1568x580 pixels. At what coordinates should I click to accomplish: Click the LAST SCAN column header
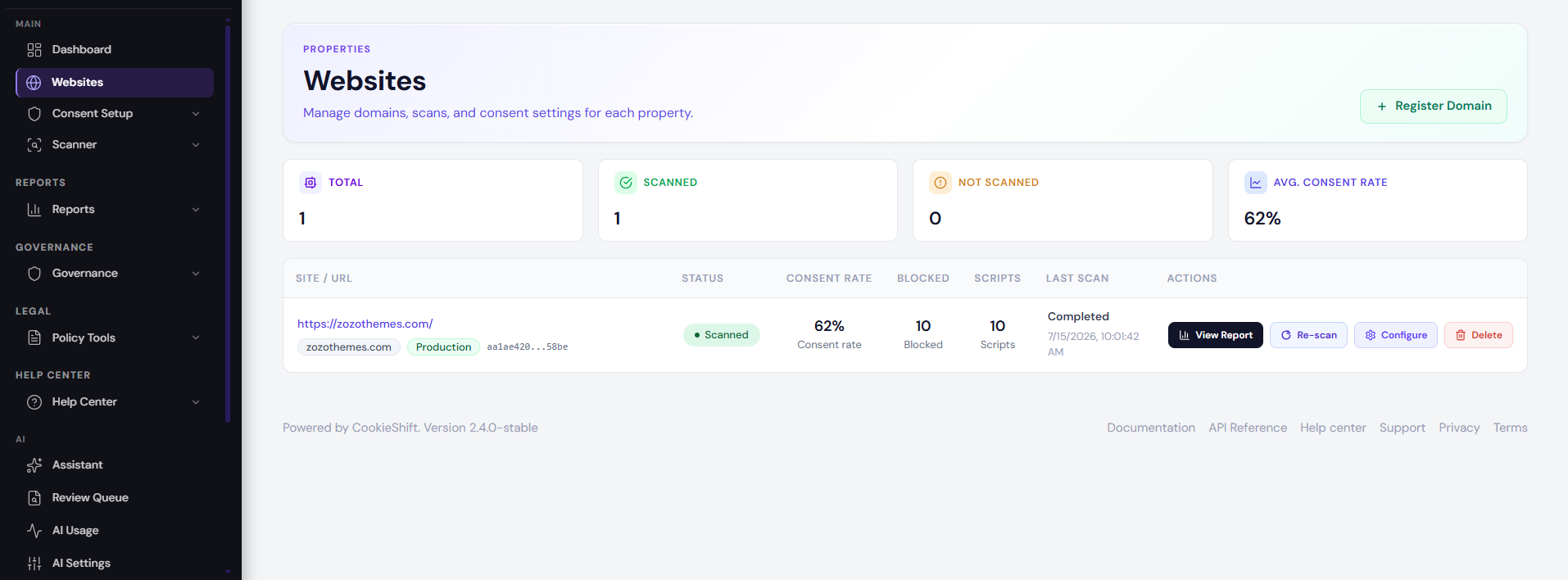click(x=1076, y=279)
